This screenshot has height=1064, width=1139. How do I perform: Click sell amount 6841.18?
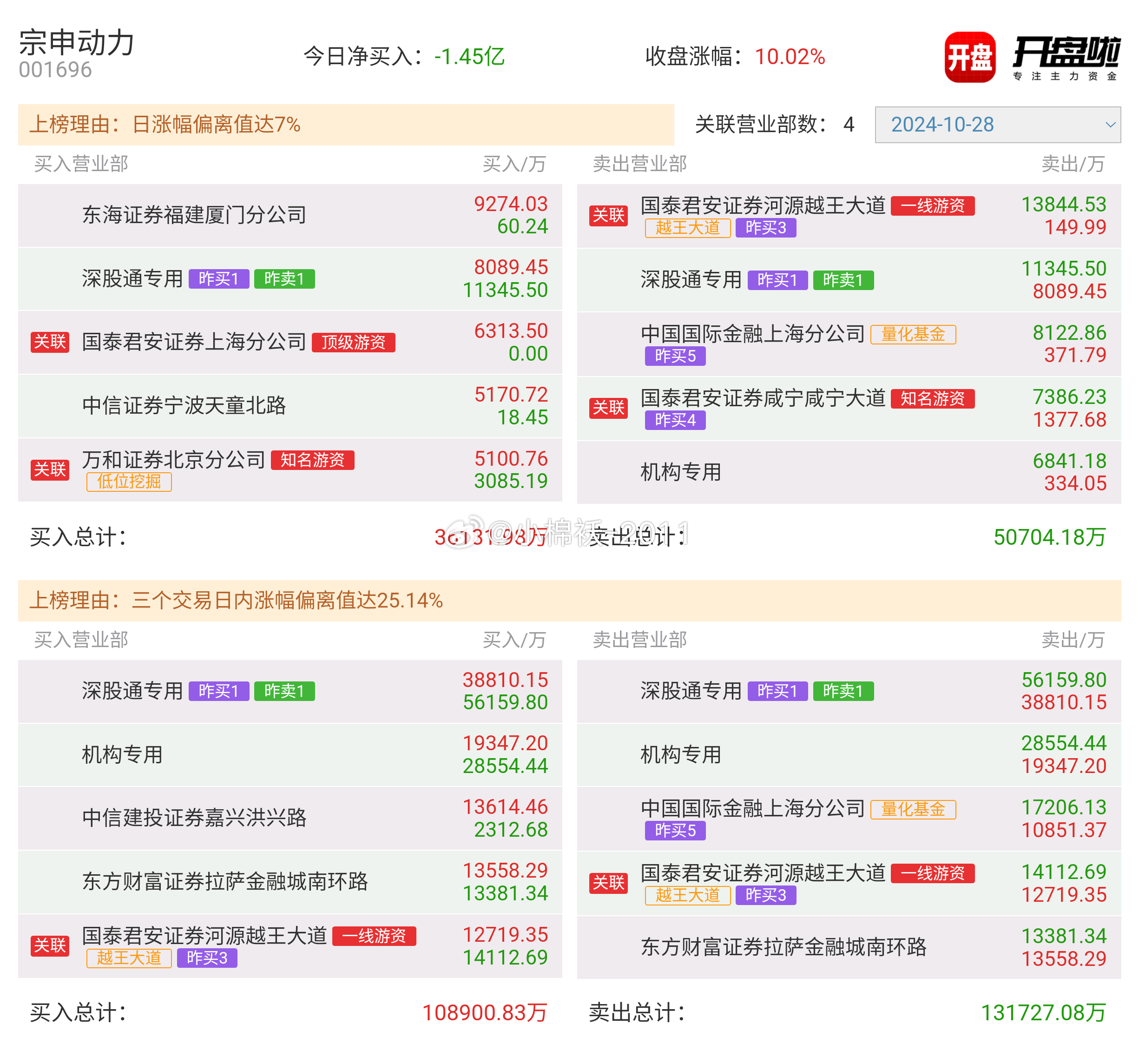pyautogui.click(x=1069, y=461)
